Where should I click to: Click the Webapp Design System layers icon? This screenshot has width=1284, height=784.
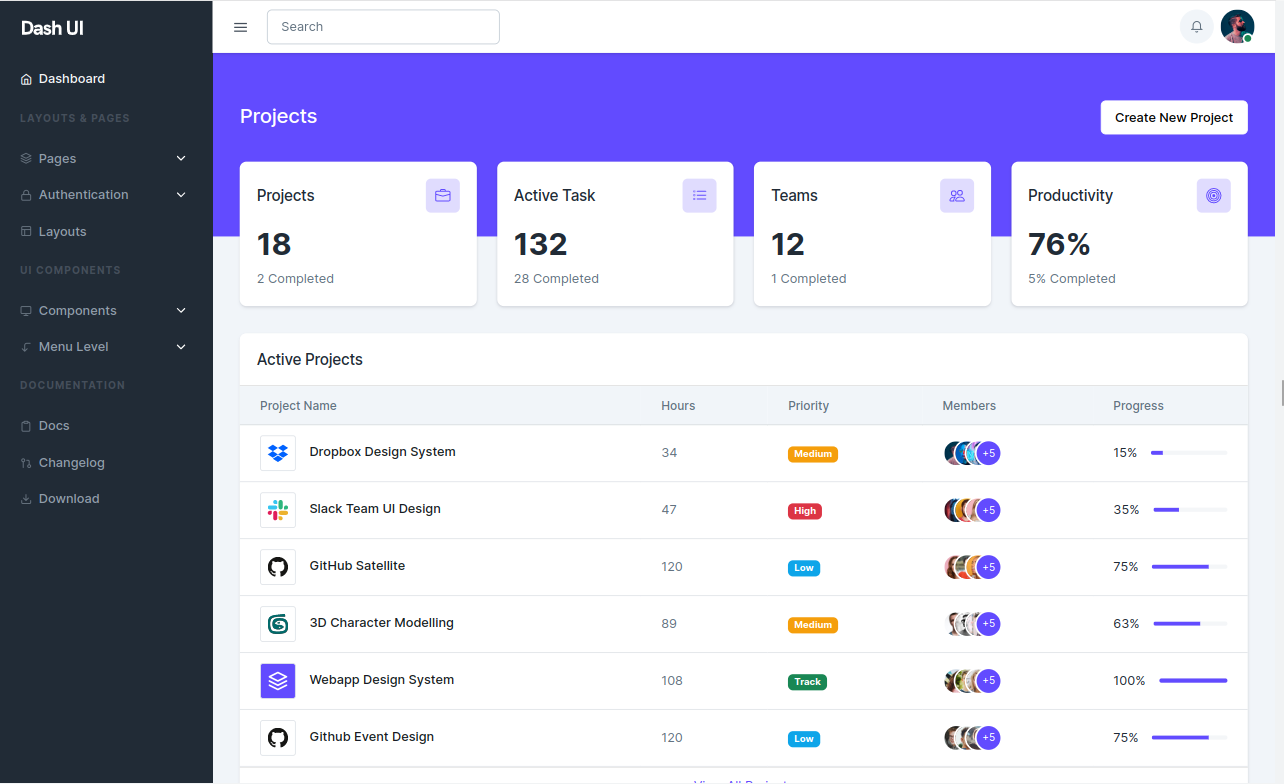(x=277, y=680)
